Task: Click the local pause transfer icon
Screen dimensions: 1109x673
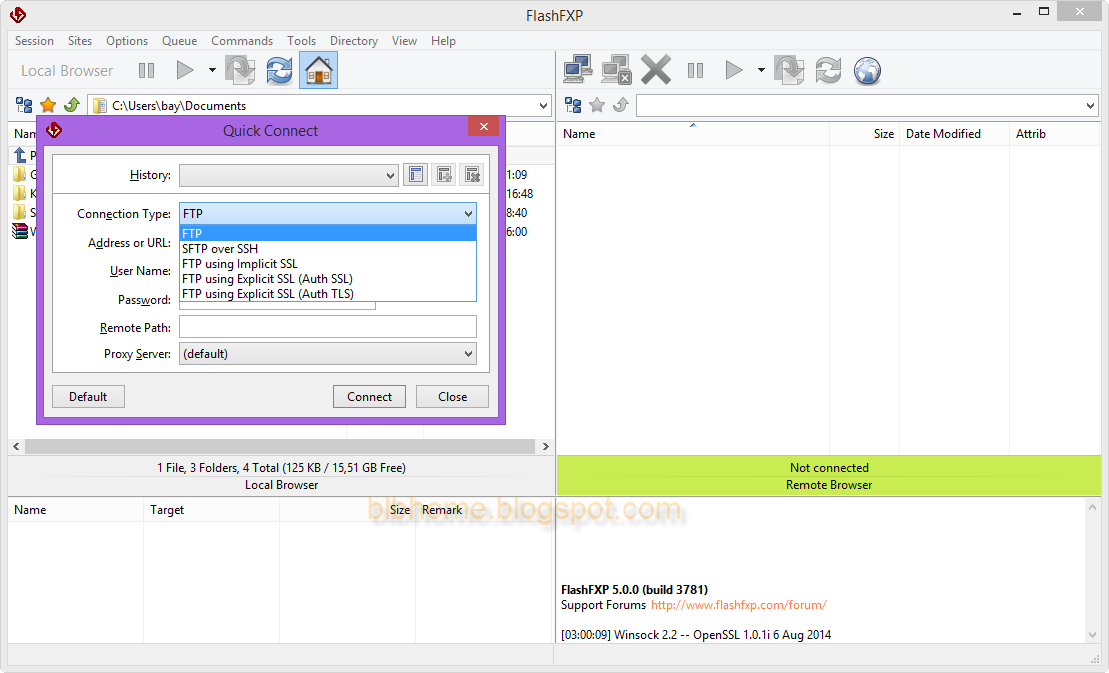Action: coord(146,71)
